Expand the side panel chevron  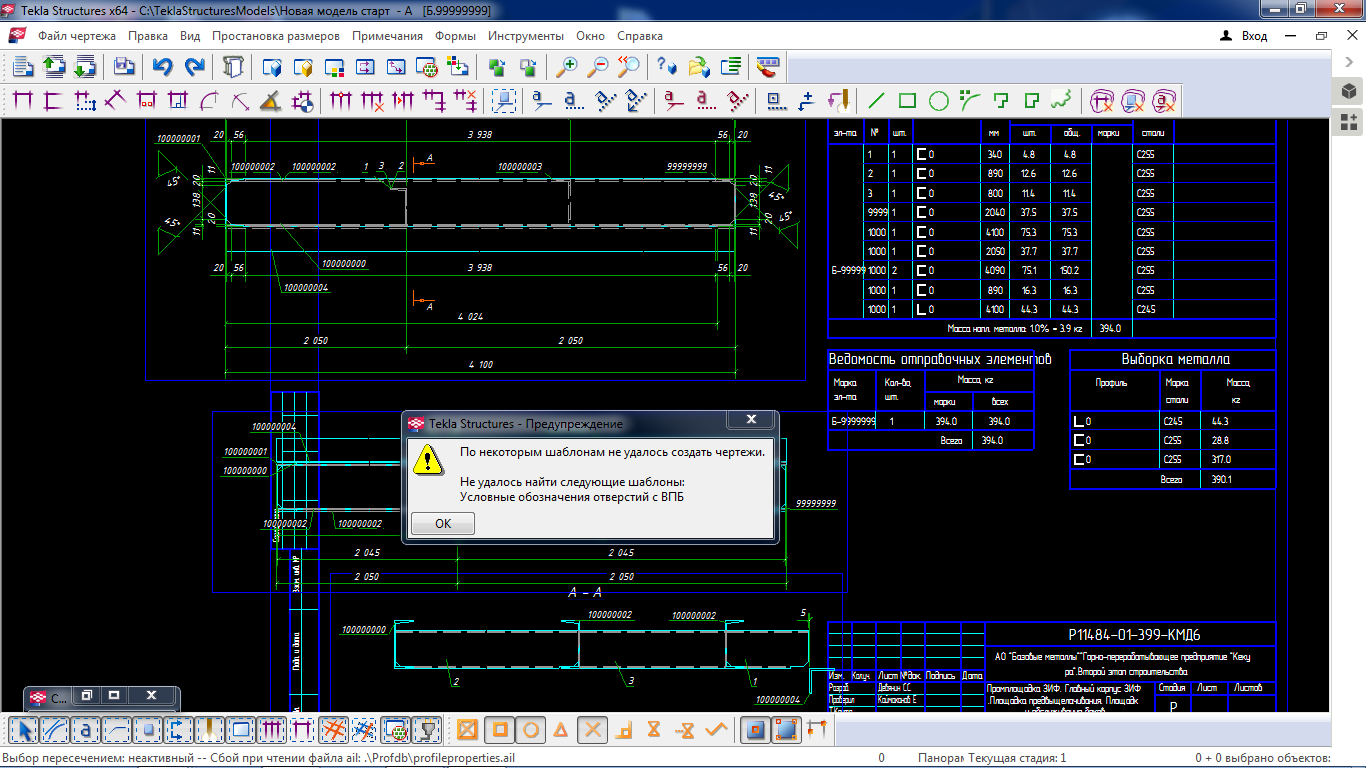point(1349,61)
